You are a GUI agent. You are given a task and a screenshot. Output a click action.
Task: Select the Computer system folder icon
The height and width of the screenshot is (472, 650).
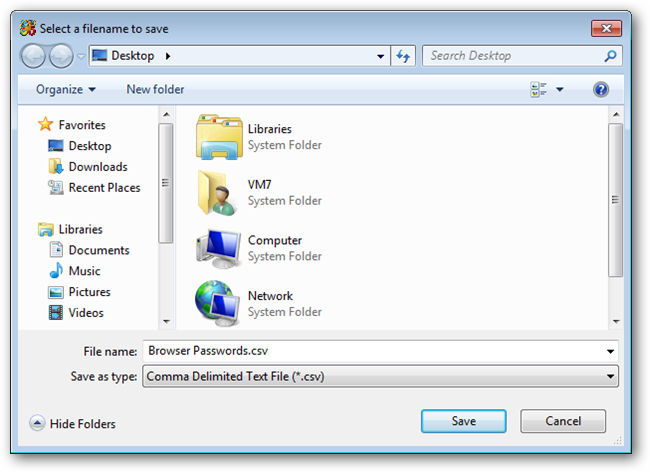click(218, 249)
